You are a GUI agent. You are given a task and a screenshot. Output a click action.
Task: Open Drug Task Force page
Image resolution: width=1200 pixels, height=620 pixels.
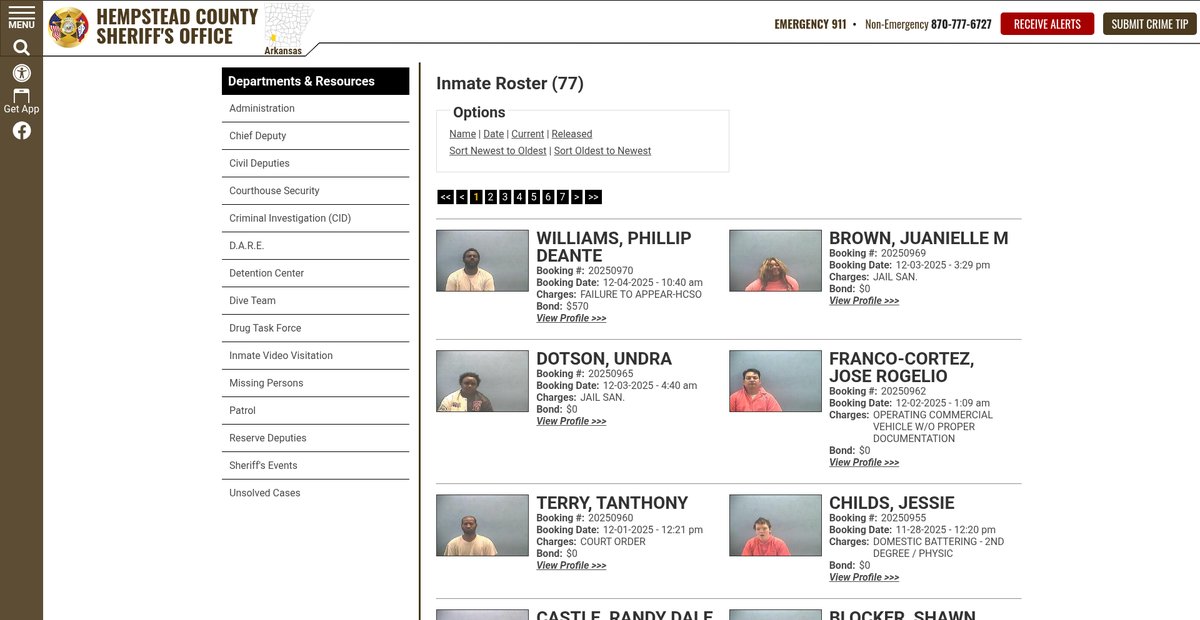click(315, 328)
